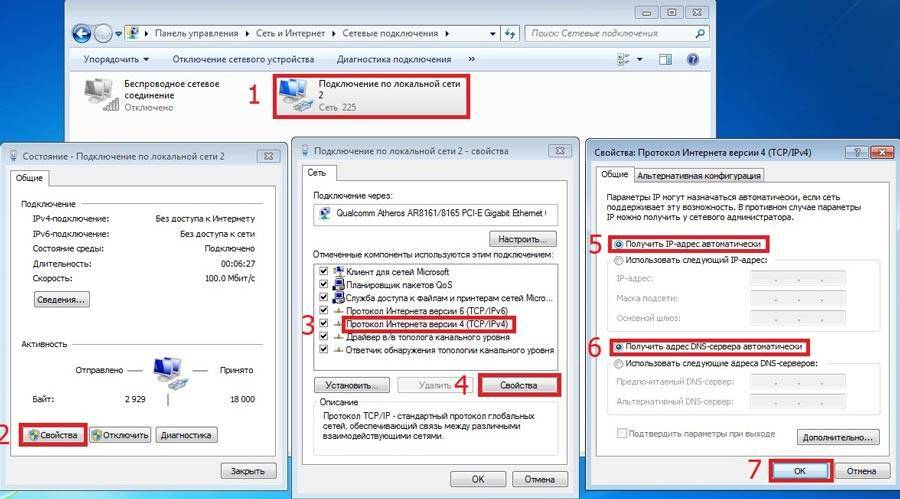Select Получить адрес DNS-сервера автоматически radio
The height and width of the screenshot is (499, 900).
618,347
